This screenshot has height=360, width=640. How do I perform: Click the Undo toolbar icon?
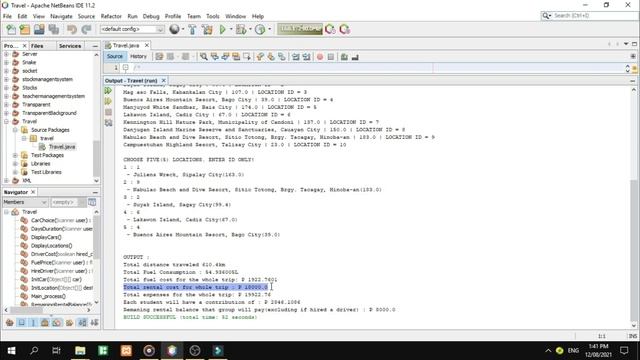click(x=72, y=29)
